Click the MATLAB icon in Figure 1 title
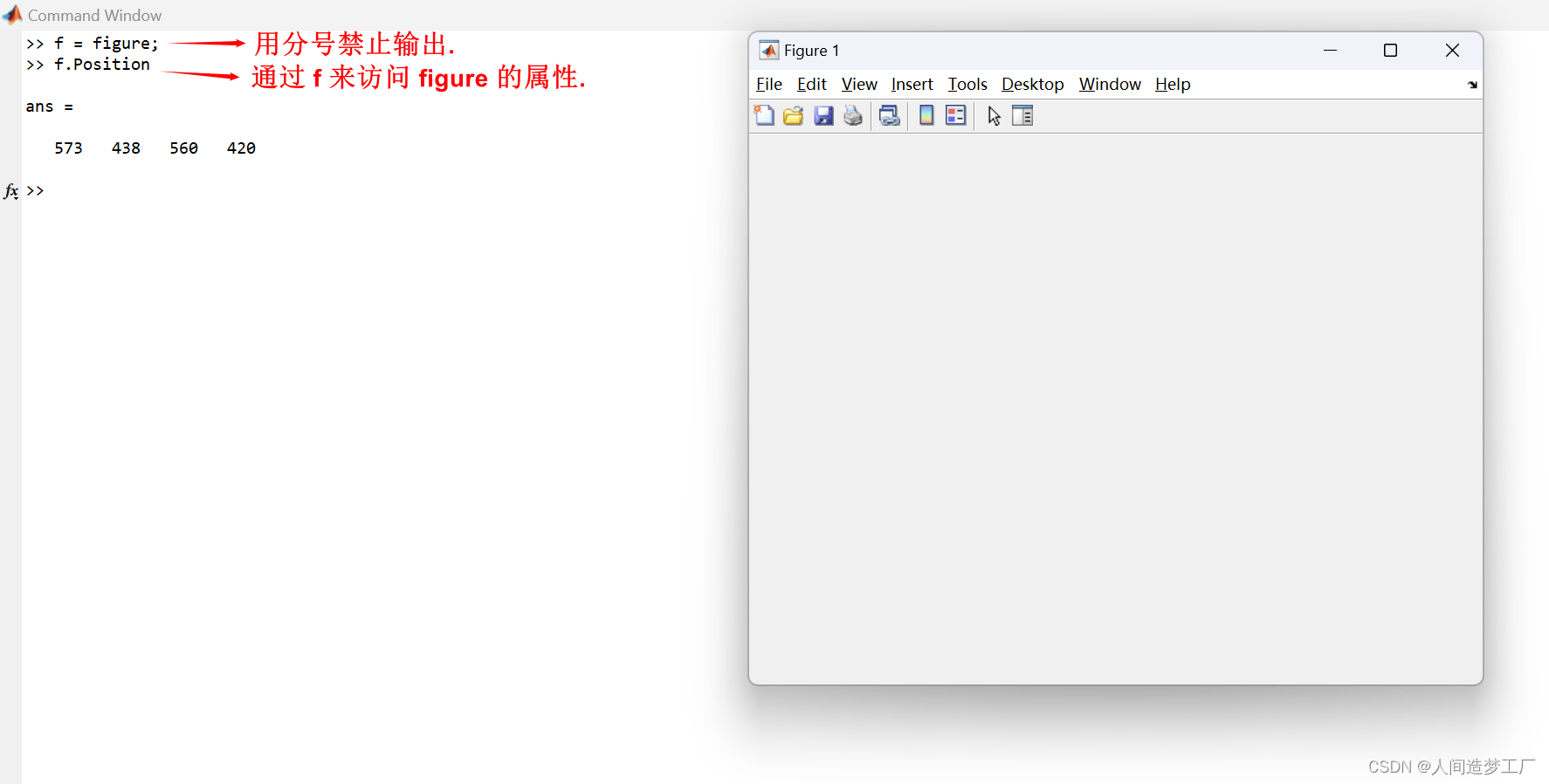Viewport: 1549px width, 784px height. point(769,51)
